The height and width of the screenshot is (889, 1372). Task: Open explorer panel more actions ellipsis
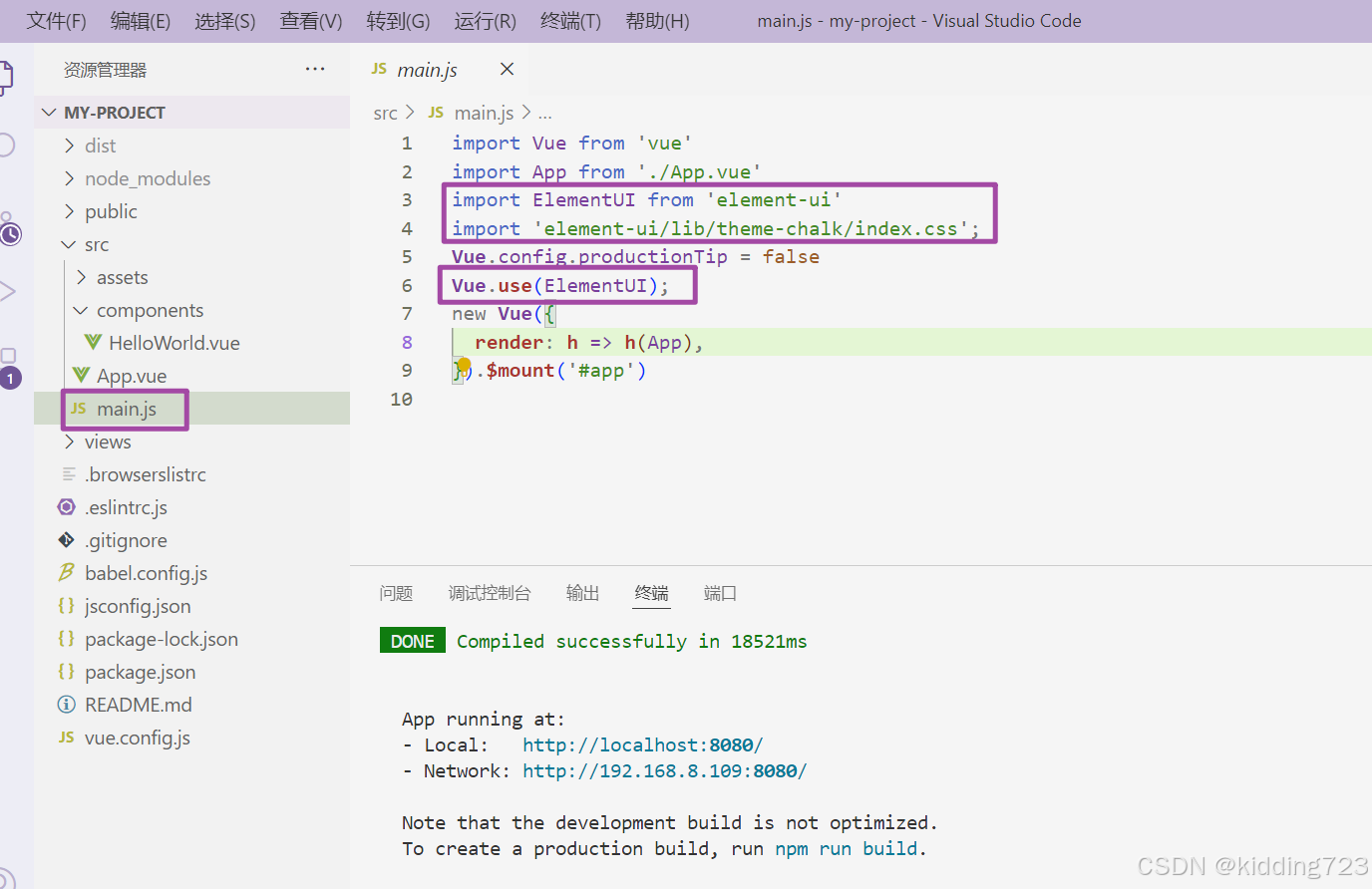click(x=315, y=69)
